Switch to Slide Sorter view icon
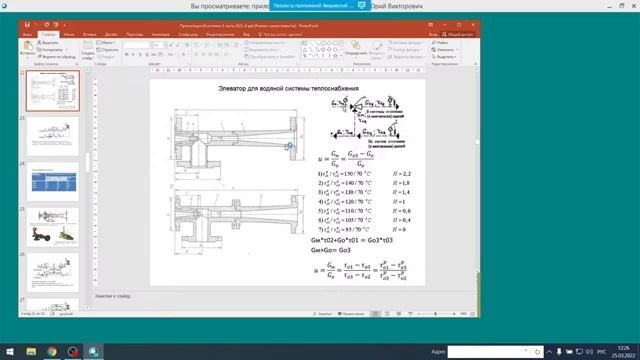Viewport: 640px width, 360px height. pos(387,314)
